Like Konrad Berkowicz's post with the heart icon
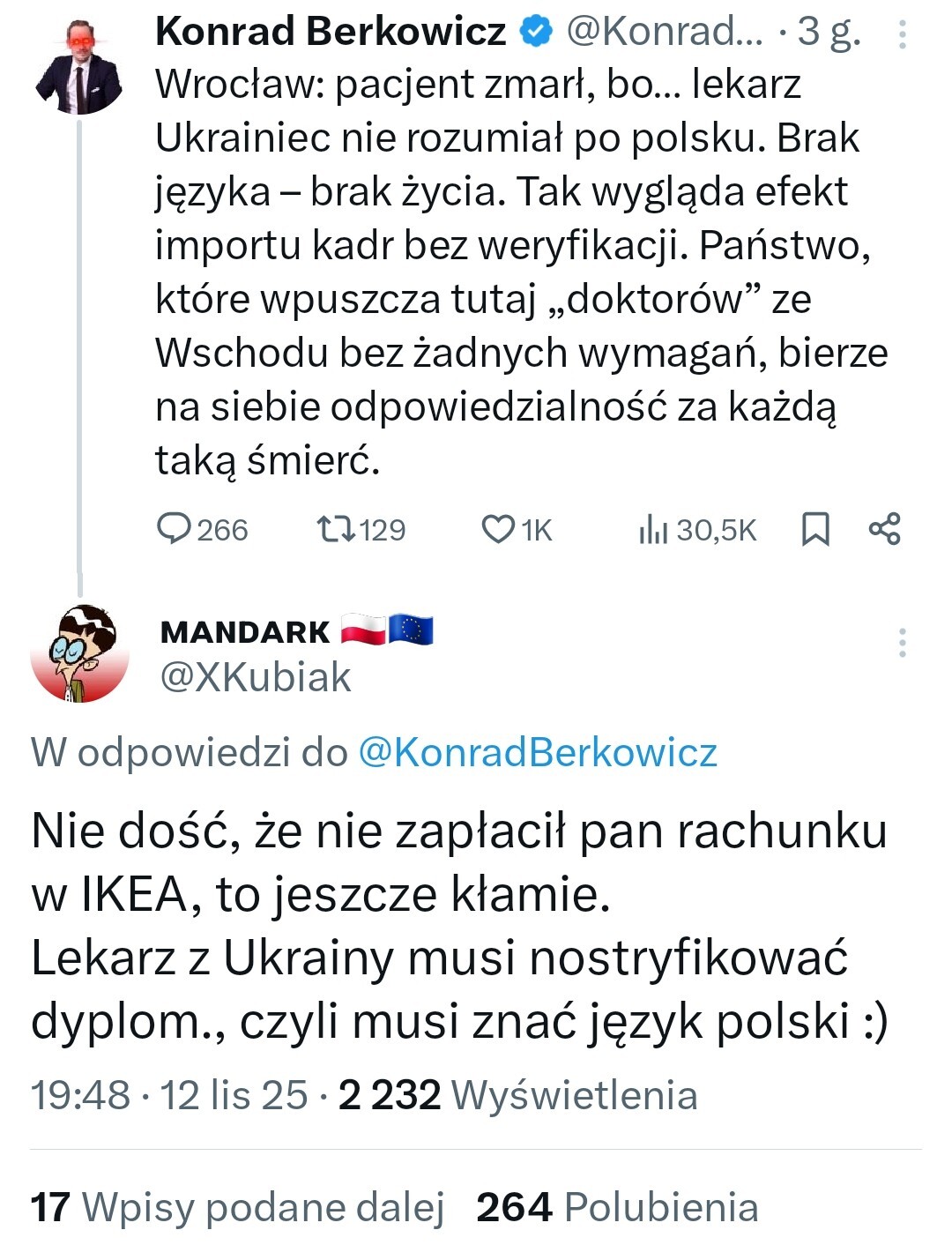 (x=498, y=529)
